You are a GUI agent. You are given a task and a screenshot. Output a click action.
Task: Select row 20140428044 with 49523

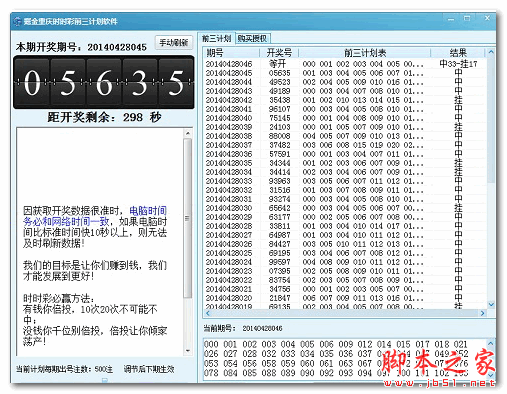point(345,82)
